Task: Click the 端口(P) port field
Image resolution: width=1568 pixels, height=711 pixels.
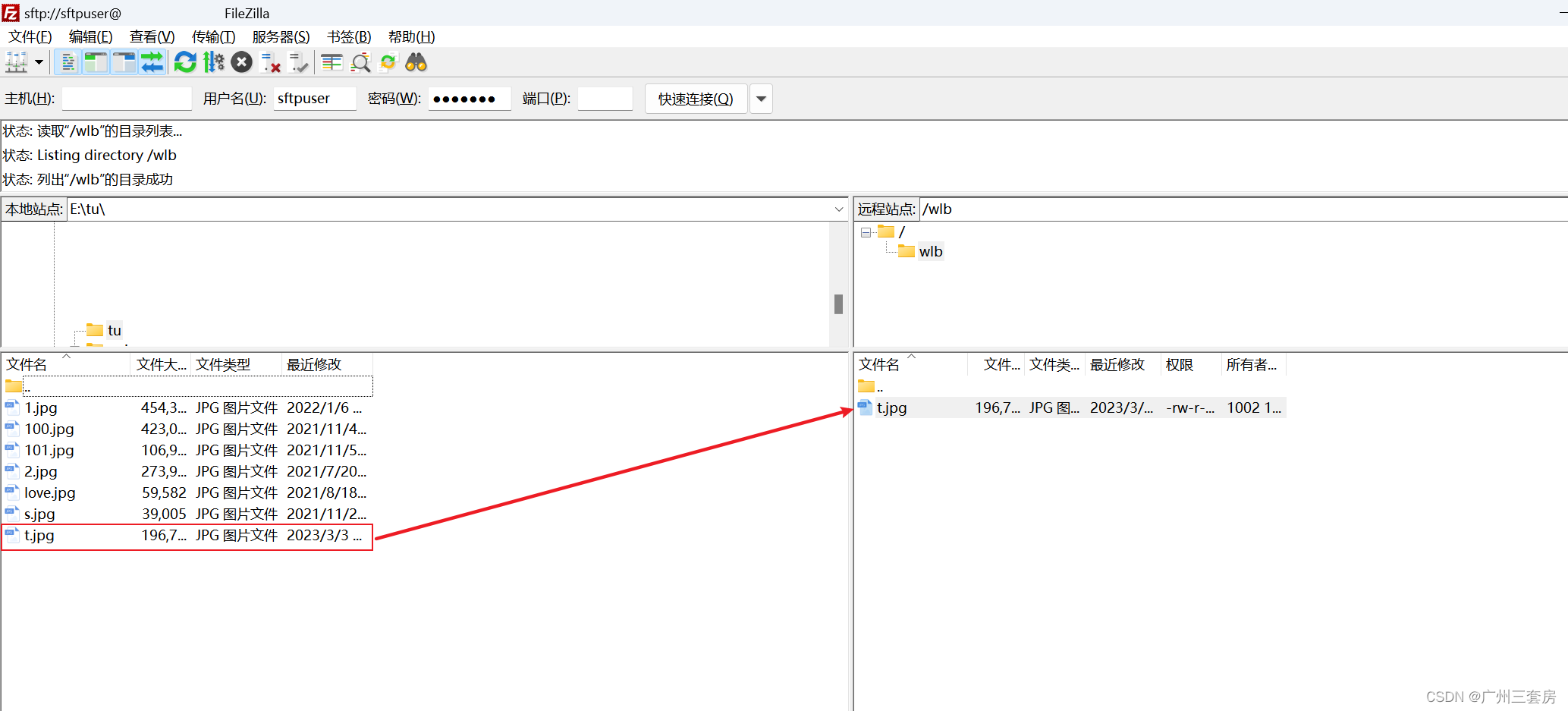Action: (605, 99)
